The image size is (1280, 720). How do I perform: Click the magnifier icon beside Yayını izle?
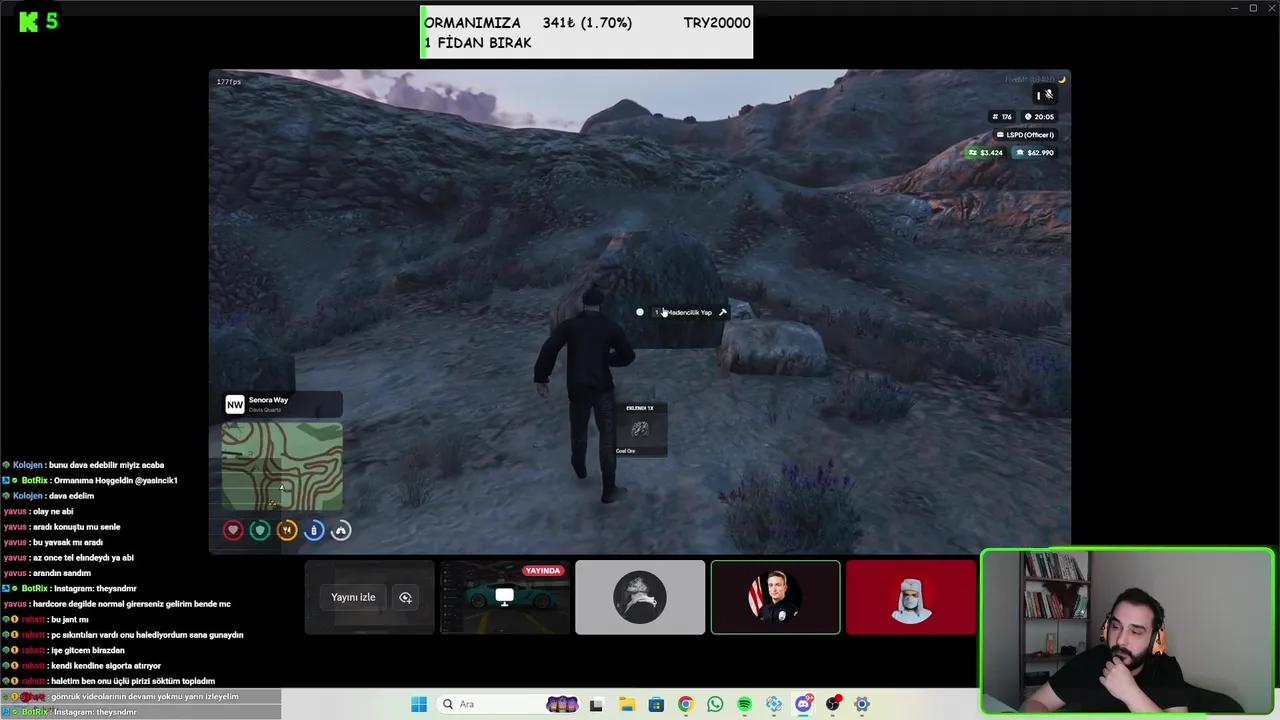click(x=405, y=597)
